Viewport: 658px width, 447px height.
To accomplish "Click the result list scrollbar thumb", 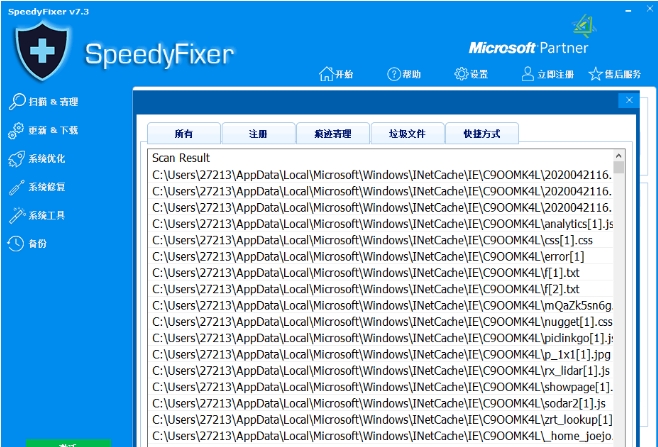I will 619,167.
